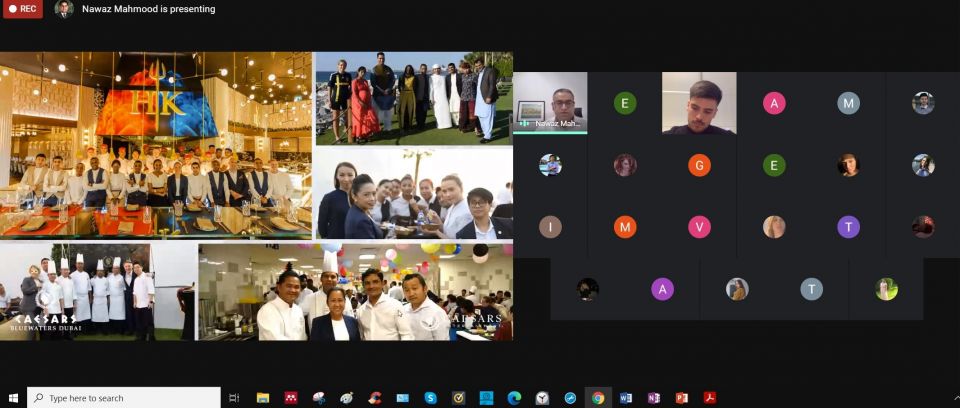960x408 pixels.
Task: Click the Task View icon
Action: coord(234,397)
